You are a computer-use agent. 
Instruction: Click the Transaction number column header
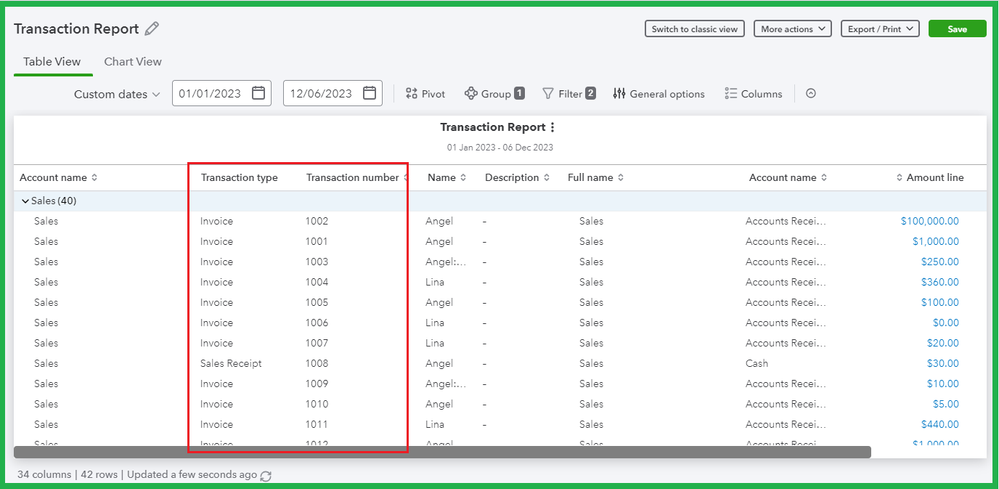352,178
